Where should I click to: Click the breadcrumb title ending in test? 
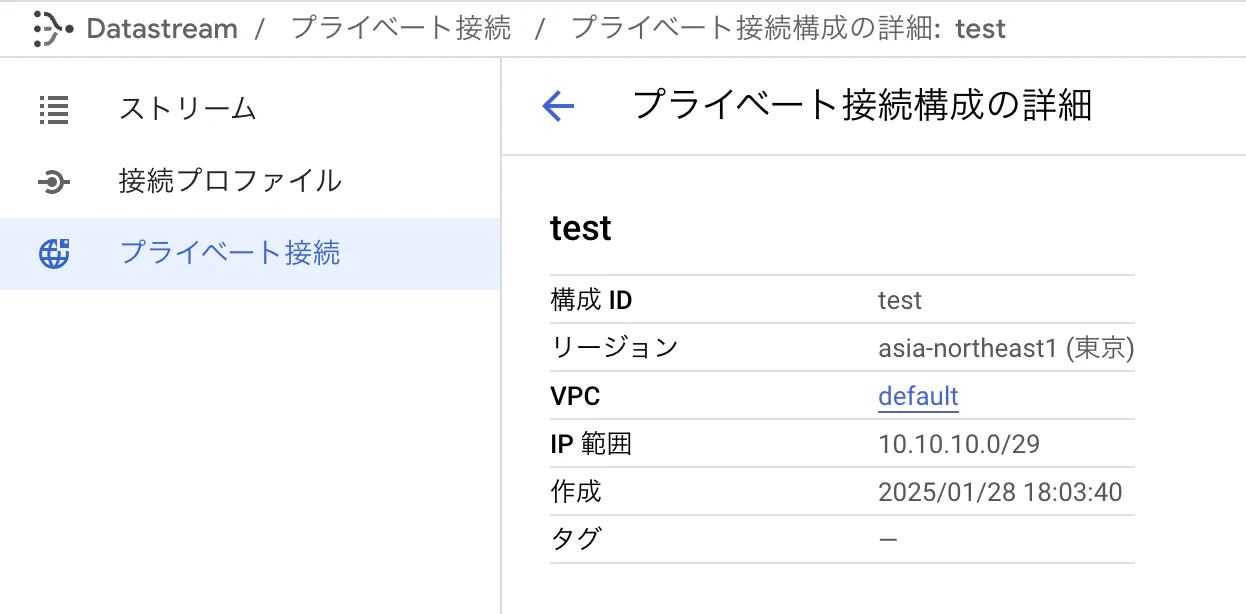pos(788,28)
